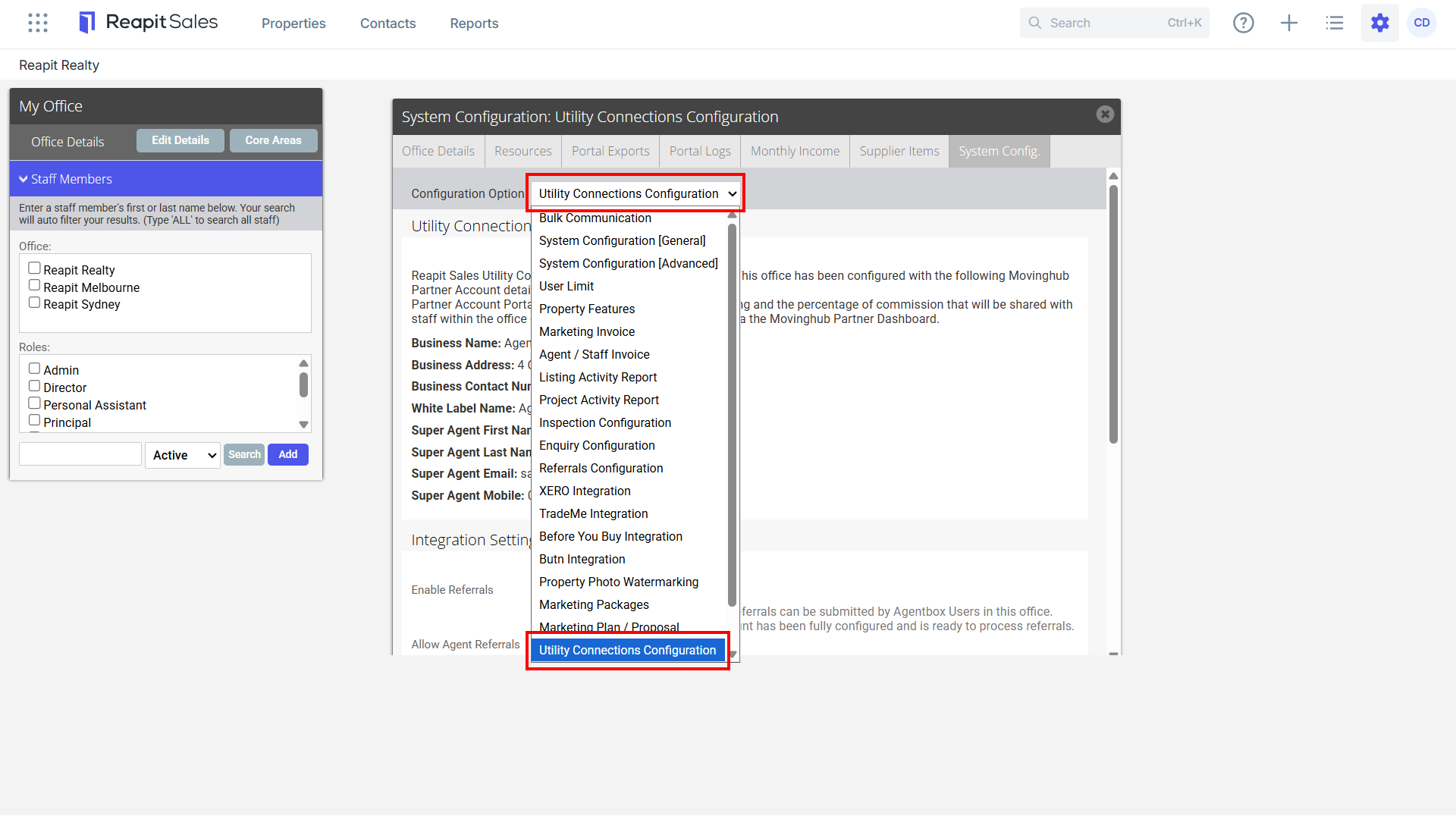Open the task list icon
Viewport: 1456px width, 819px height.
(x=1335, y=23)
